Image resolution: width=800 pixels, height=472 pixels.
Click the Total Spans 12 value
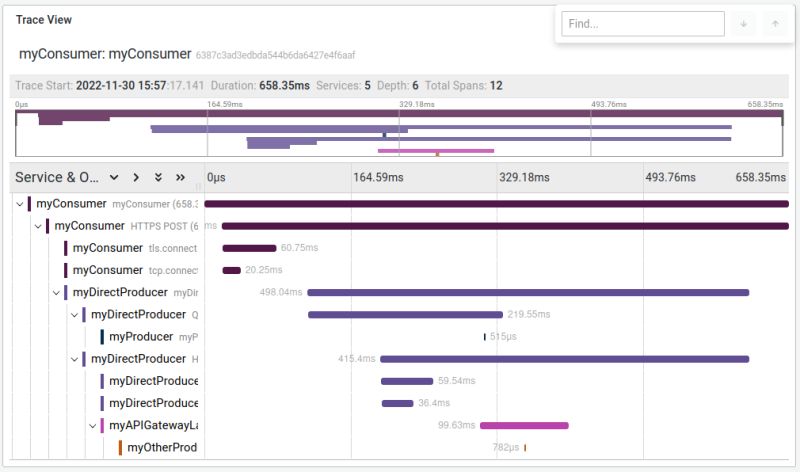[x=496, y=86]
